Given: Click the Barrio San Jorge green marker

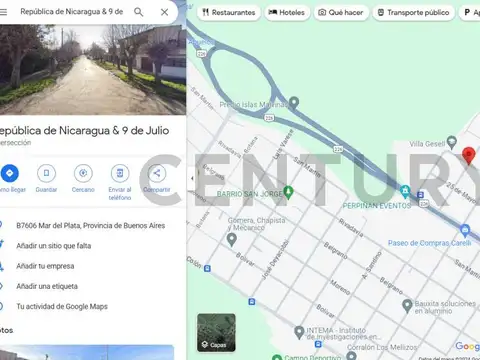Looking at the screenshot, I should click(x=288, y=192).
